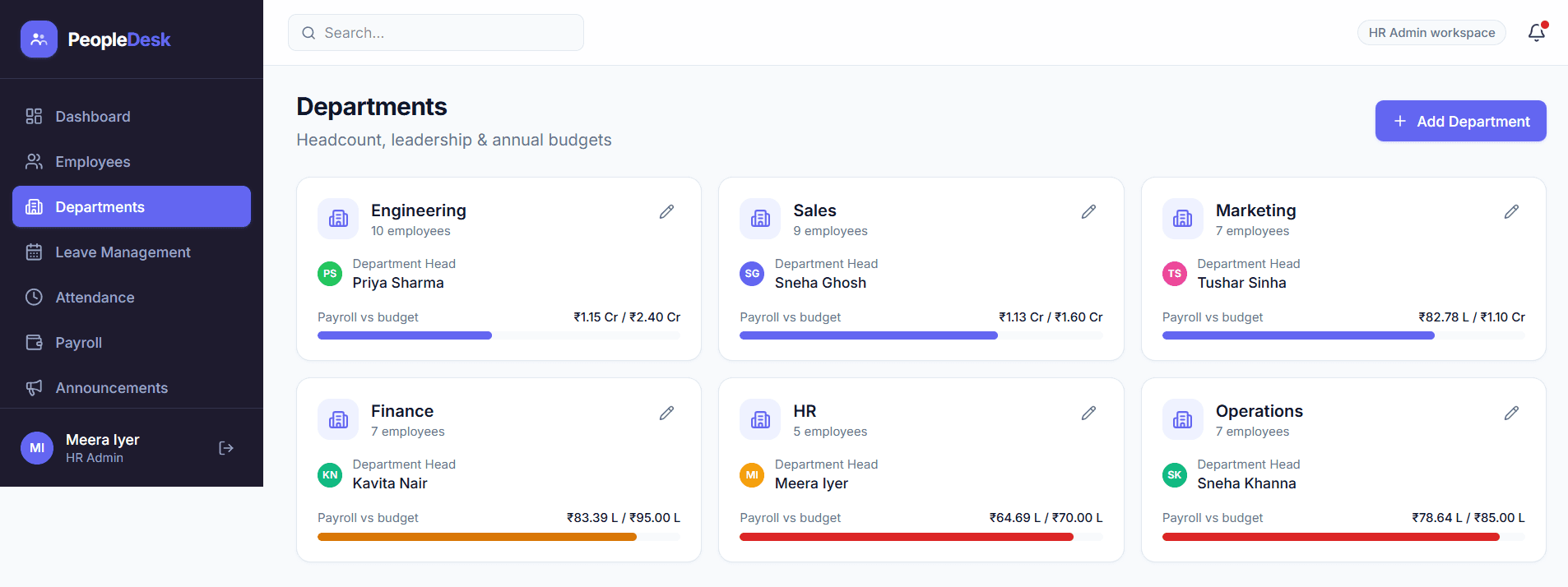Focus the Search input field
The width and height of the screenshot is (1568, 587).
436,33
